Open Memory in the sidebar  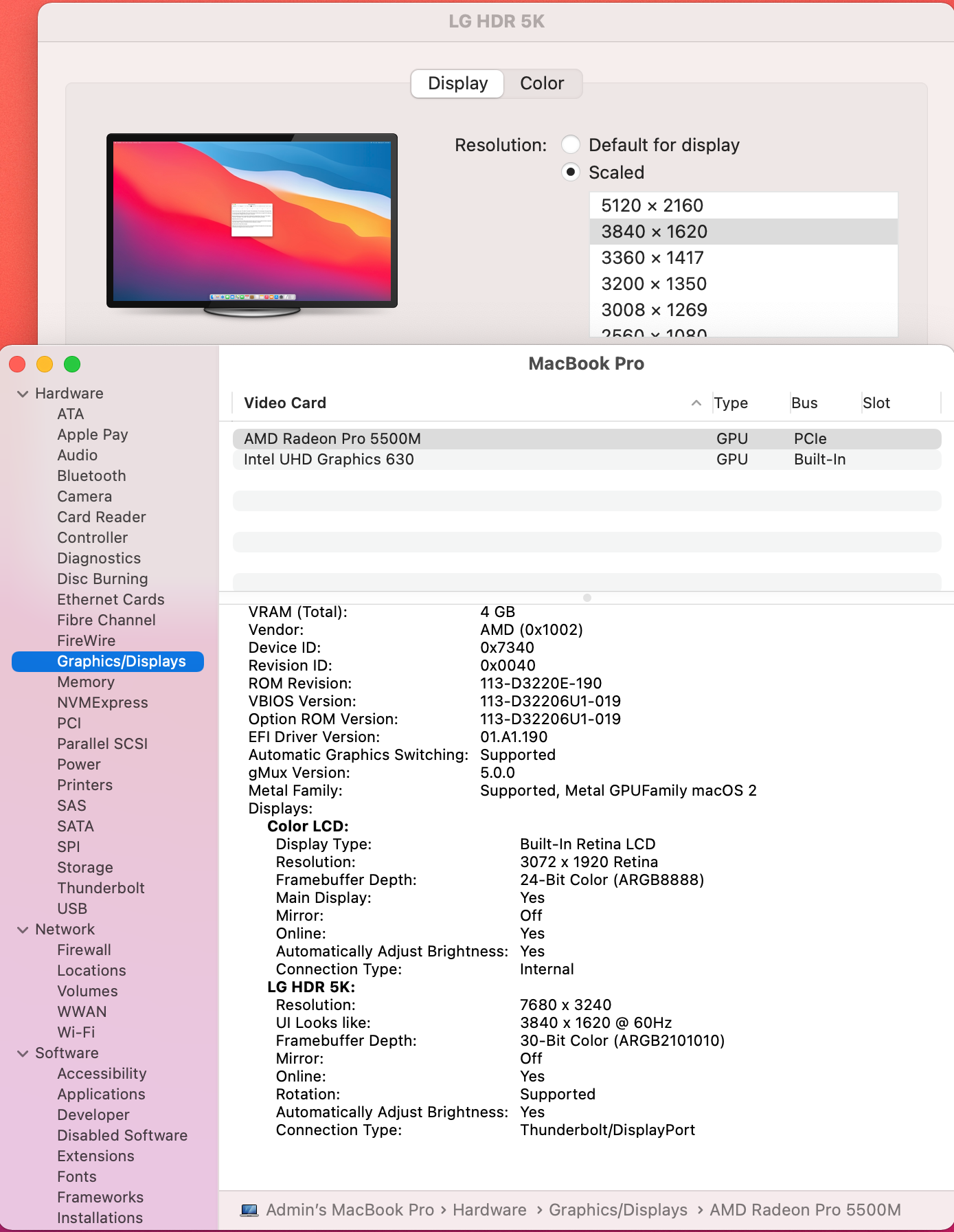tap(86, 682)
